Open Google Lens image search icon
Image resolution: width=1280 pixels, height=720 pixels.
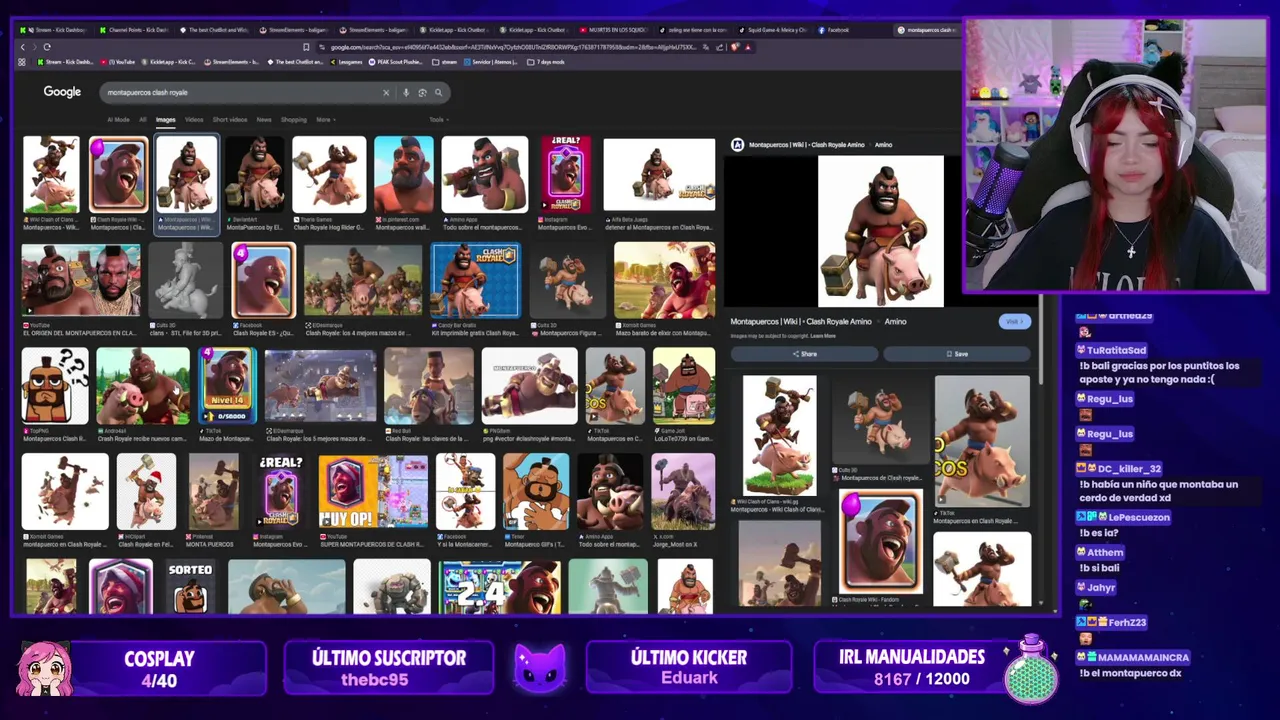click(422, 92)
